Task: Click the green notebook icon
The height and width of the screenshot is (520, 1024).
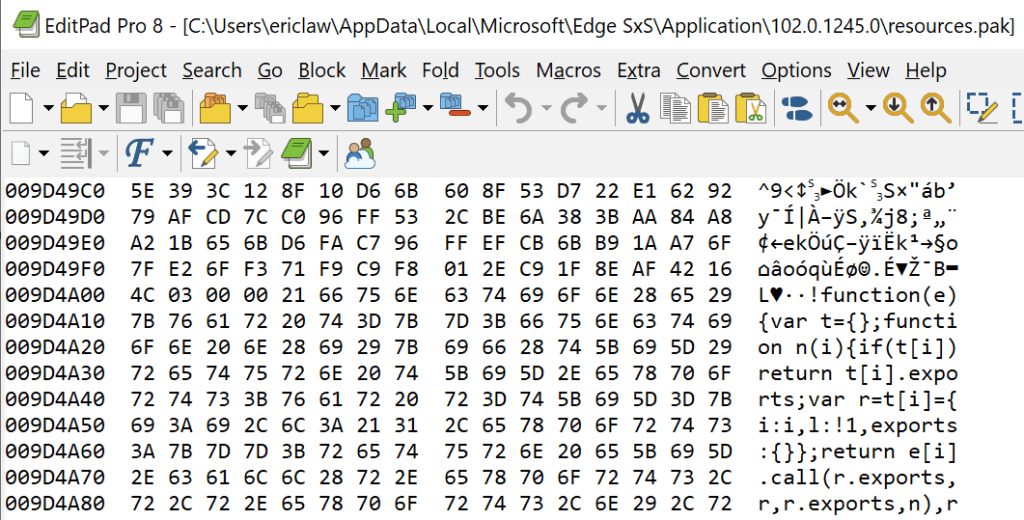Action: (297, 154)
